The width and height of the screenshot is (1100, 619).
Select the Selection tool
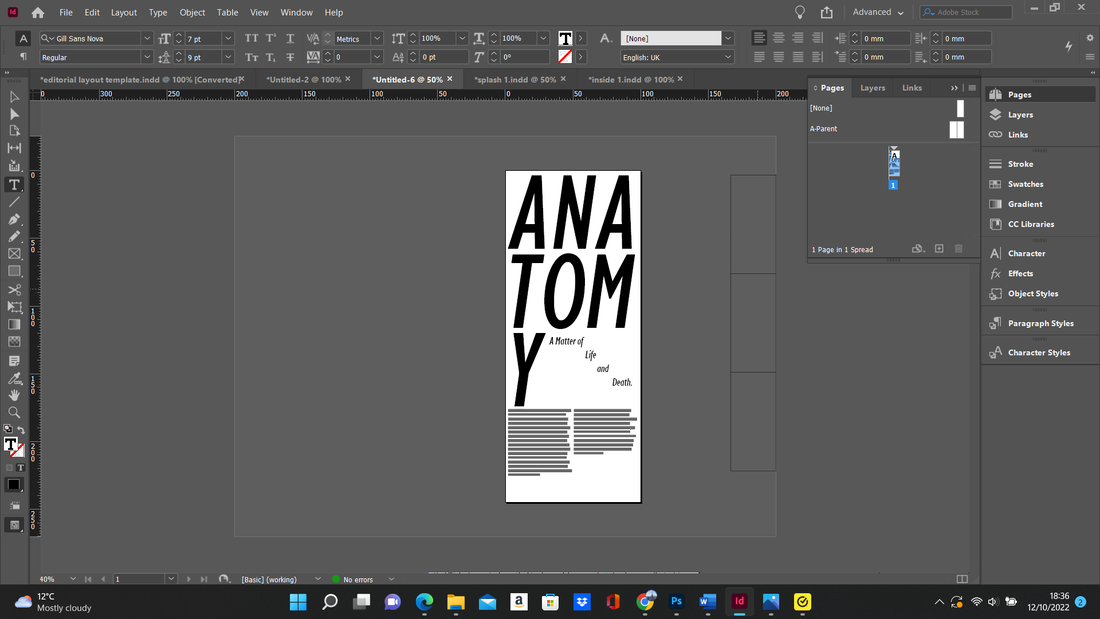14,97
